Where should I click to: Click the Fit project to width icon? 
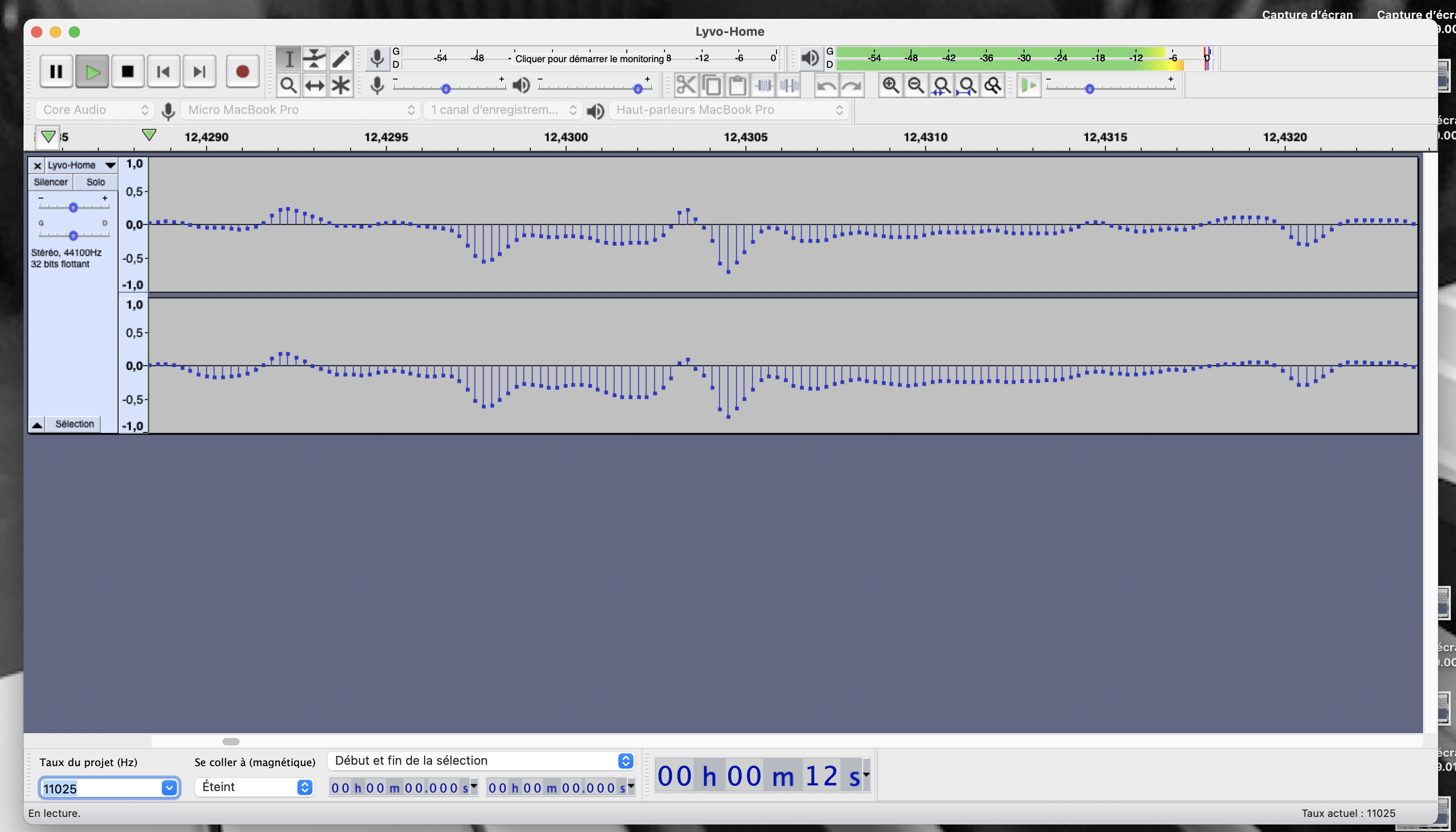(x=967, y=86)
